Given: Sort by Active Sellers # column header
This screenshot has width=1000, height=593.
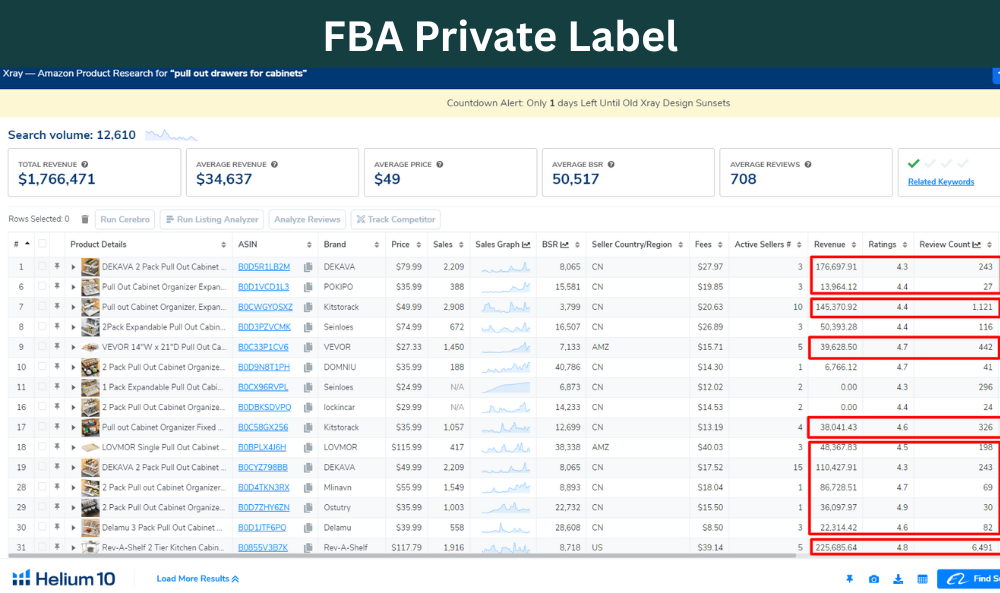Looking at the screenshot, I should coord(798,245).
